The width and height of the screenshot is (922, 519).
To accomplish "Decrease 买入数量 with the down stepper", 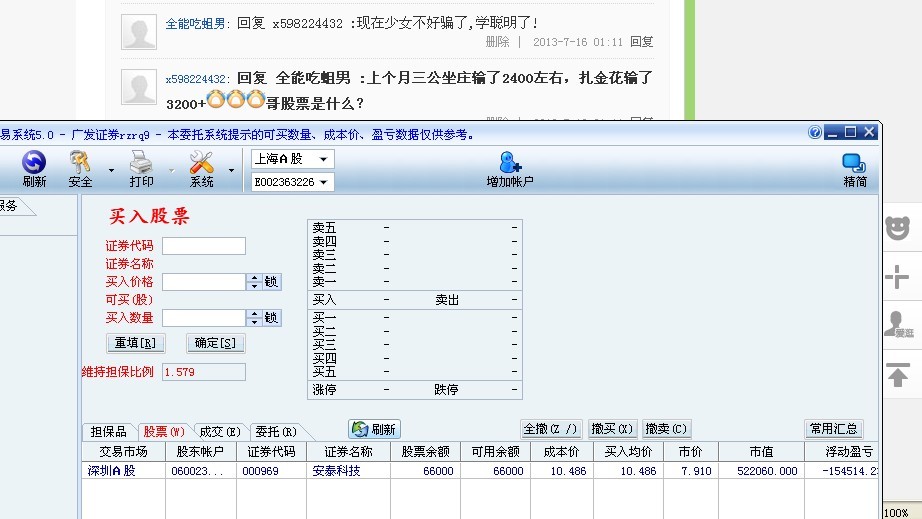I will 254,322.
